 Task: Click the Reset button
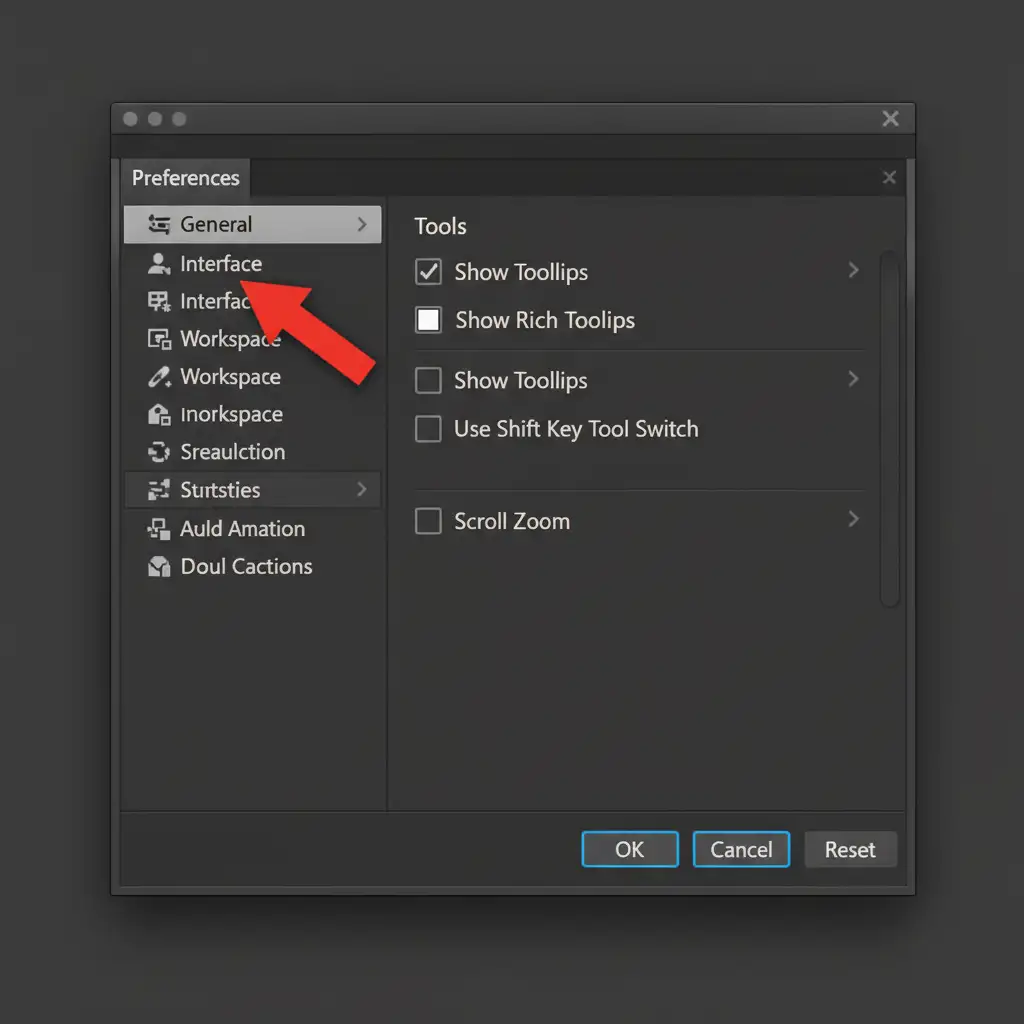(850, 850)
